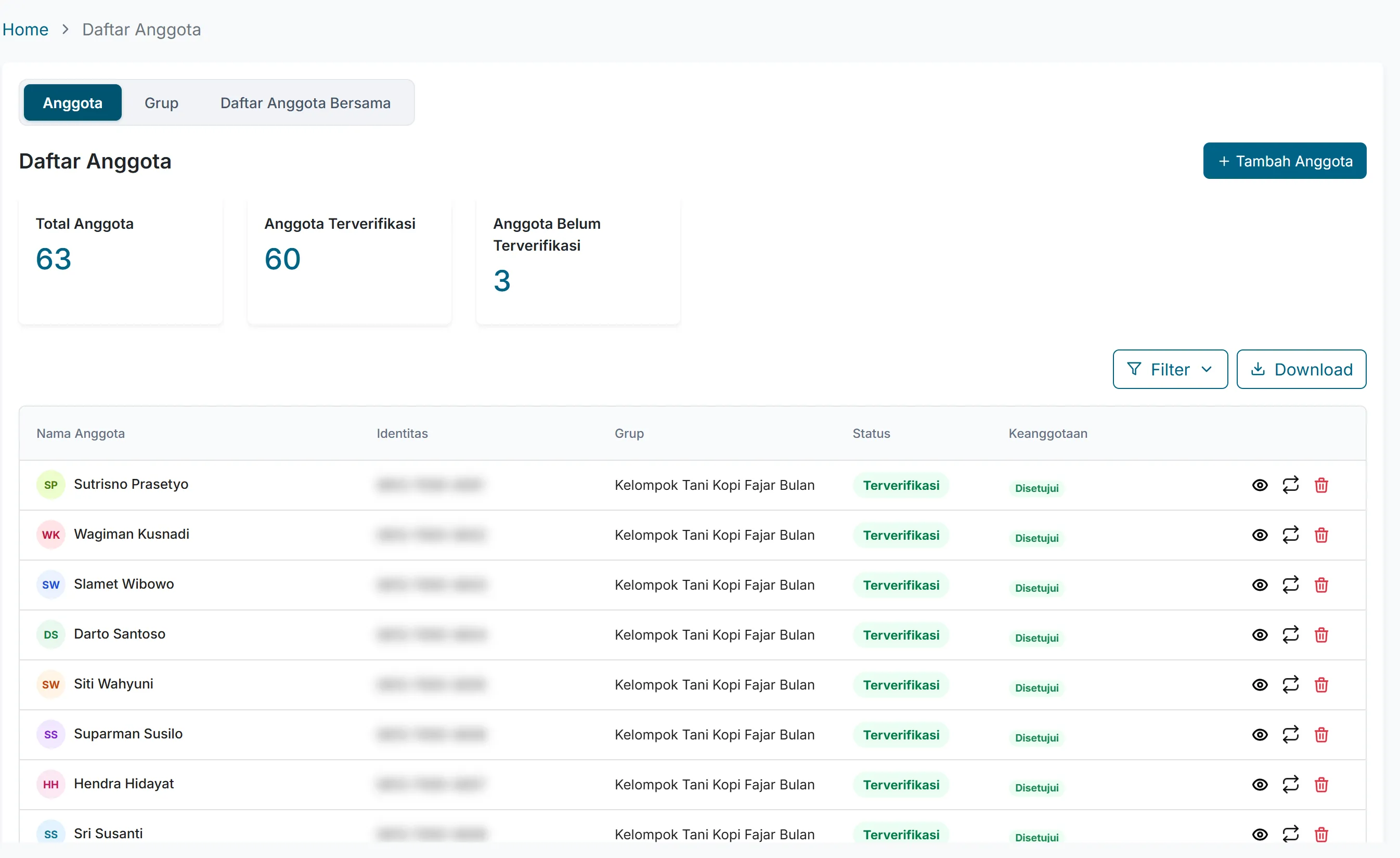Switch to the Grup tab
Screen dimensions: 1400x858
click(161, 103)
